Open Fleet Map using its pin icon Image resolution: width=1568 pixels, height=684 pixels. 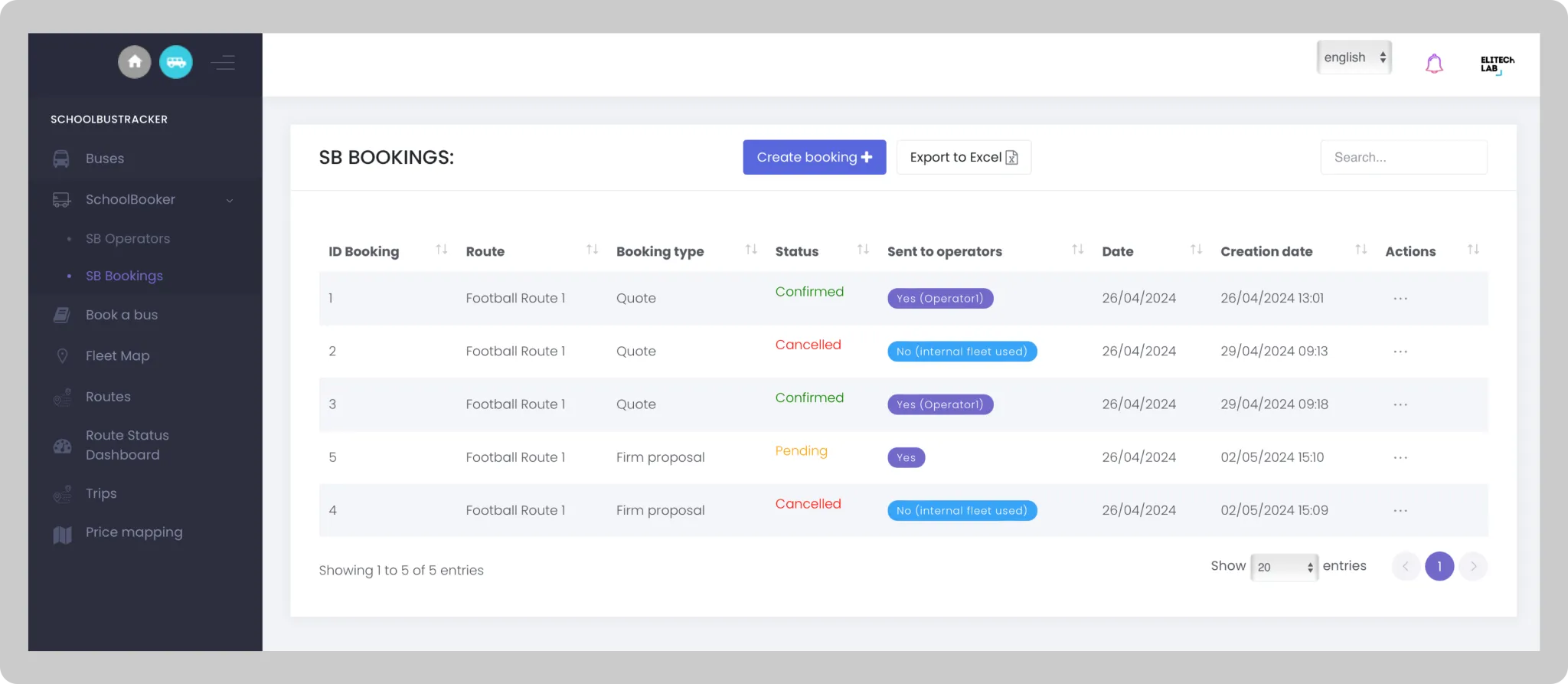click(62, 355)
